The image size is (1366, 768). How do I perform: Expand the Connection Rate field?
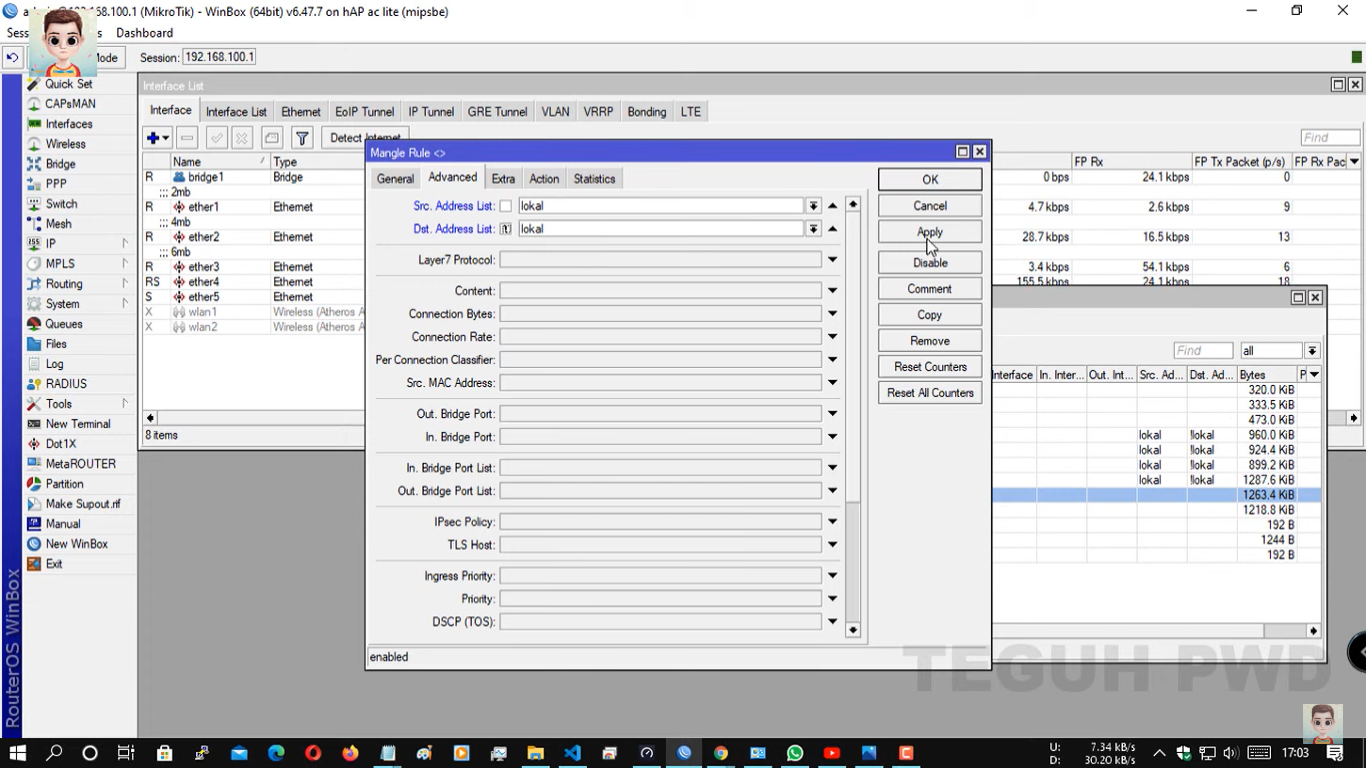pyautogui.click(x=832, y=337)
